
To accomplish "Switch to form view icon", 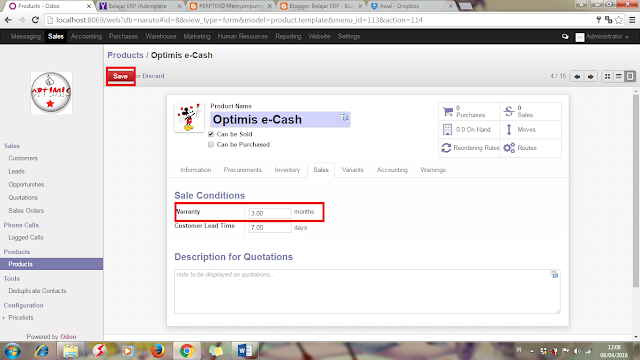I will (630, 76).
